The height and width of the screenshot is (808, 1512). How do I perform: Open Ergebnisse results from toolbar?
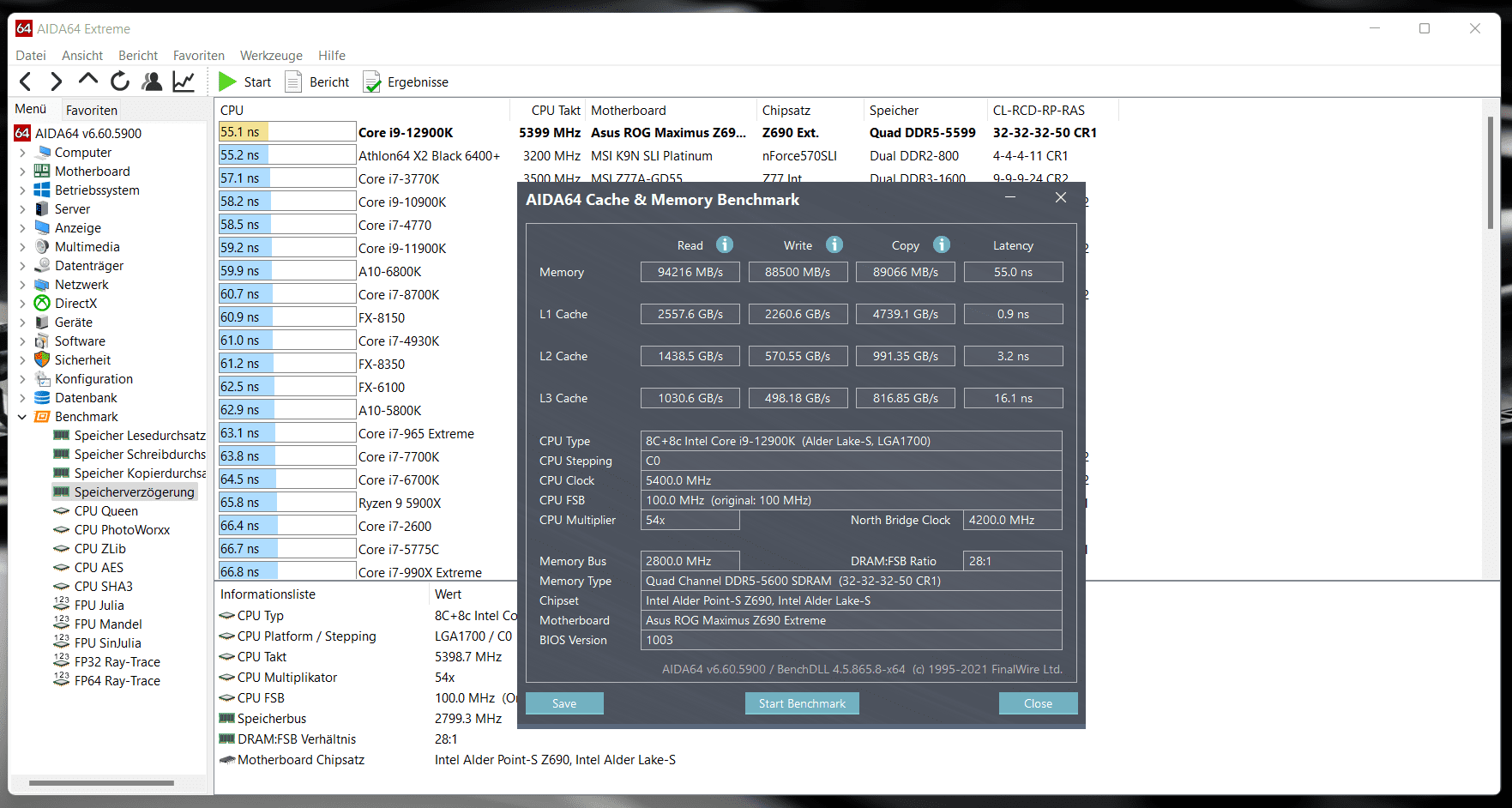point(406,81)
